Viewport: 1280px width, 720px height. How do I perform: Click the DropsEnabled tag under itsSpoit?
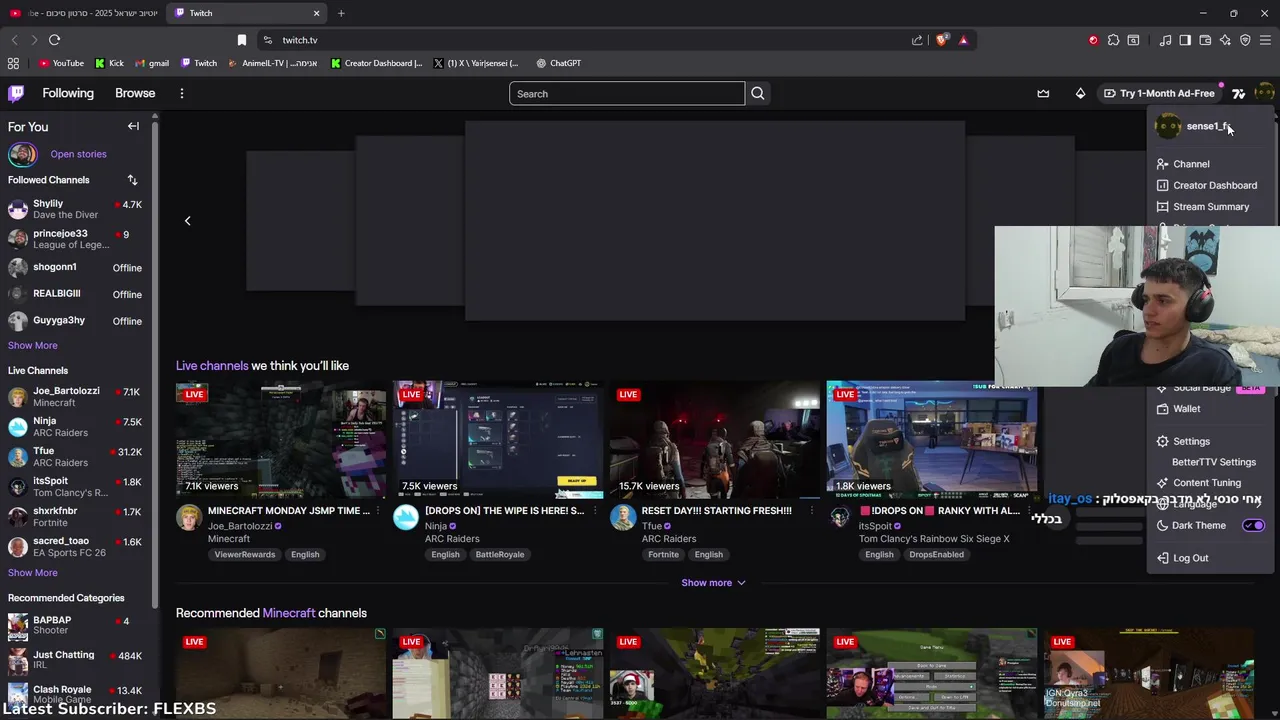[936, 554]
